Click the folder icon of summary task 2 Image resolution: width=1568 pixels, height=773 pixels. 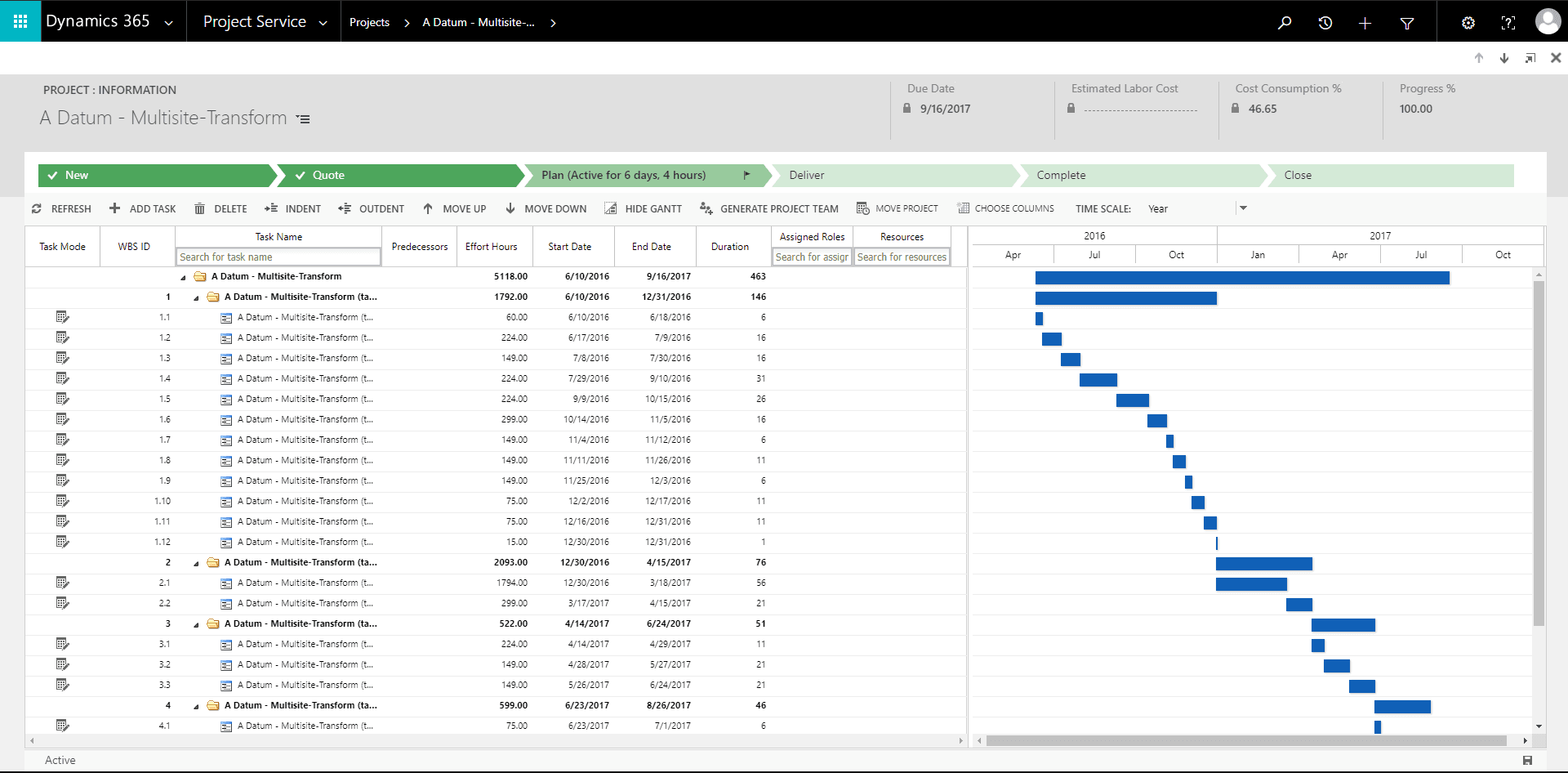click(x=213, y=562)
